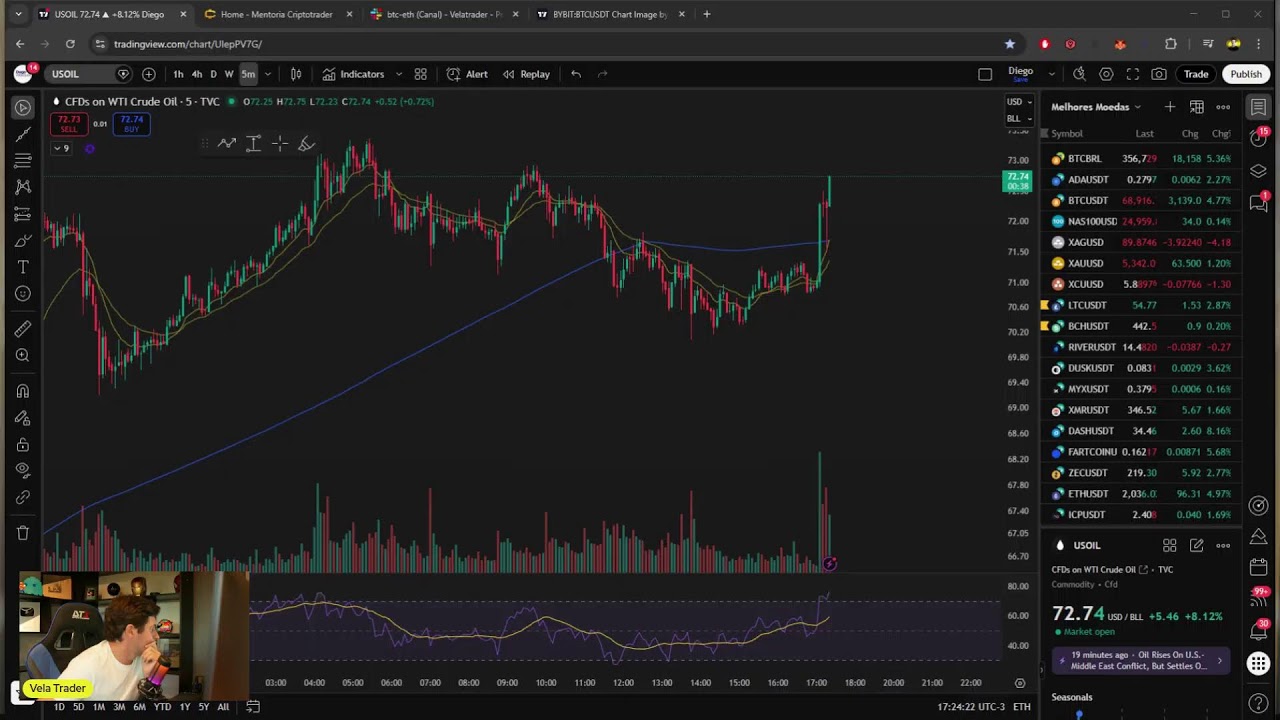Select the 4h timeframe
This screenshot has height=720, width=1280.
(x=197, y=74)
